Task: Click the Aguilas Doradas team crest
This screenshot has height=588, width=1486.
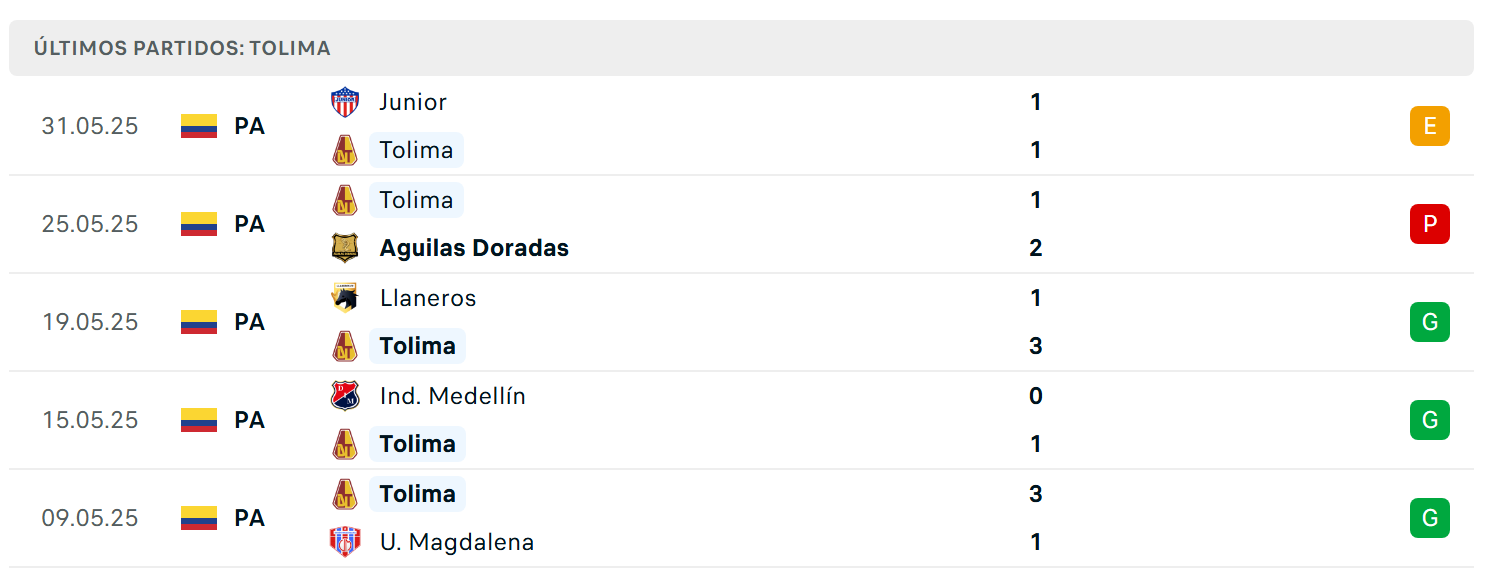Action: 345,248
